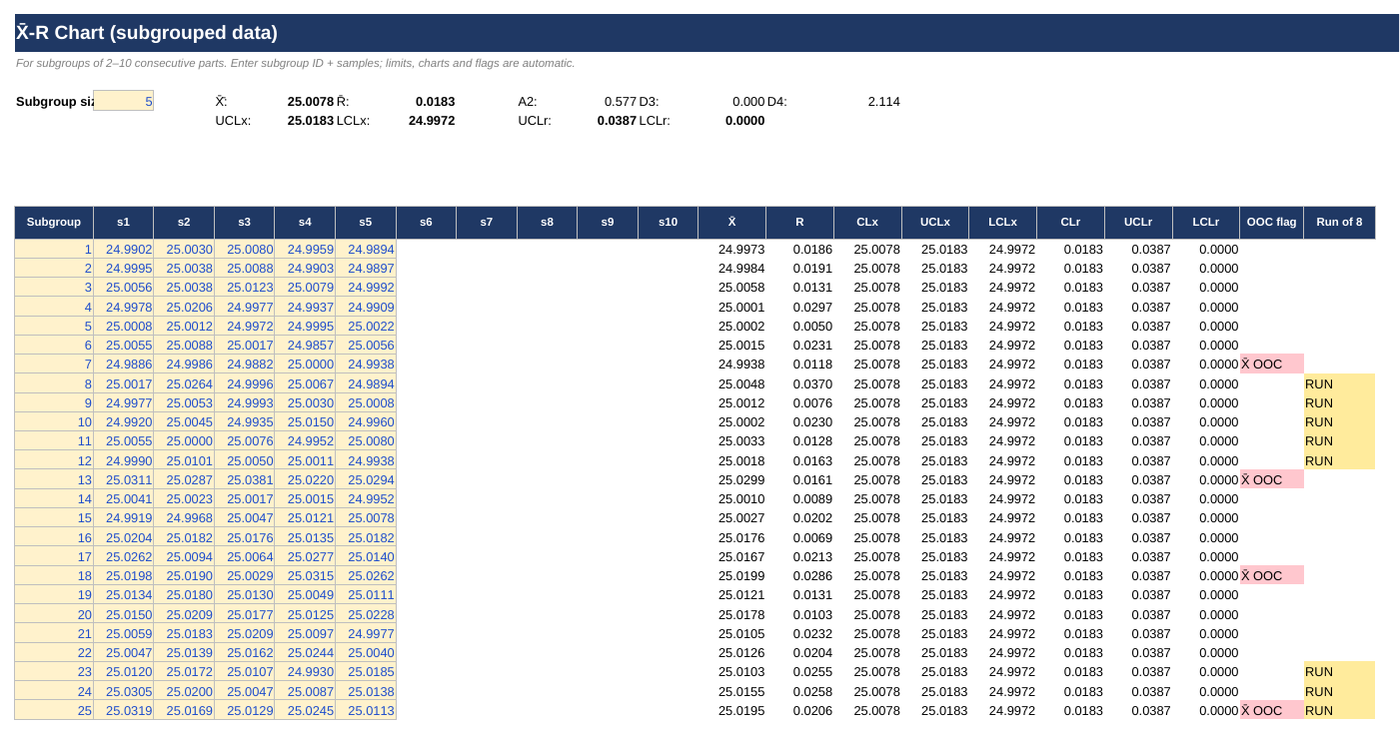The image size is (1400, 734).
Task: Select the s1 cell 24.9886 in subgroup 7
Action: click(x=123, y=364)
